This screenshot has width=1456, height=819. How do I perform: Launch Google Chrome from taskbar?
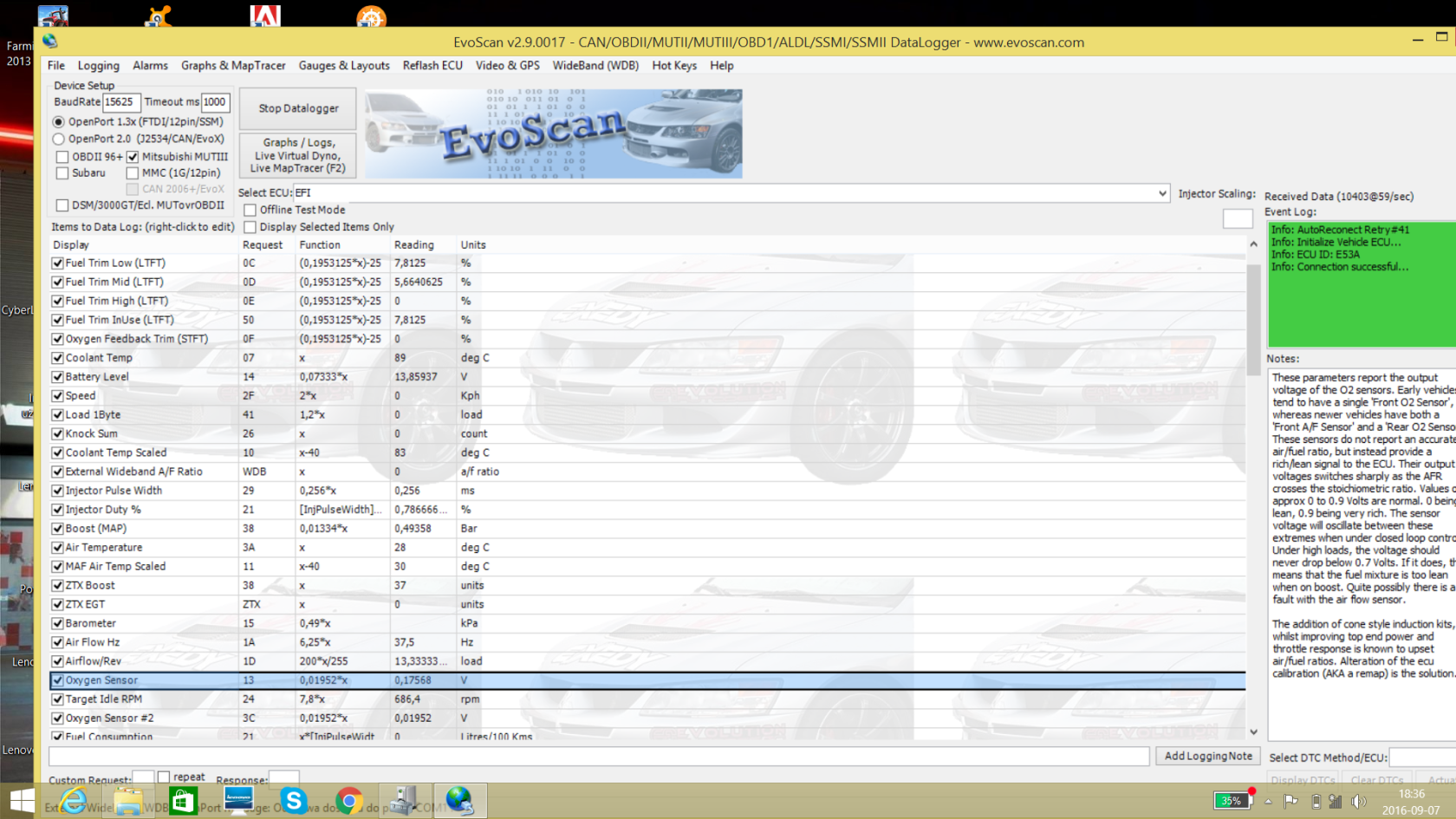(x=348, y=801)
